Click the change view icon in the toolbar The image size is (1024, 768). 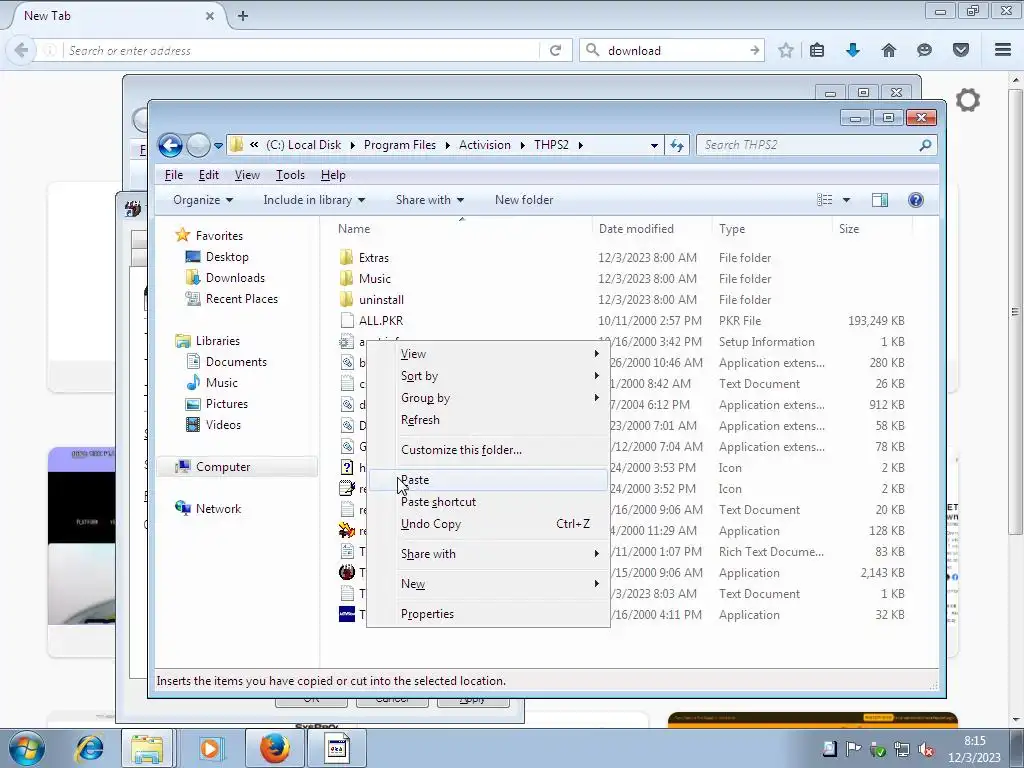(825, 200)
